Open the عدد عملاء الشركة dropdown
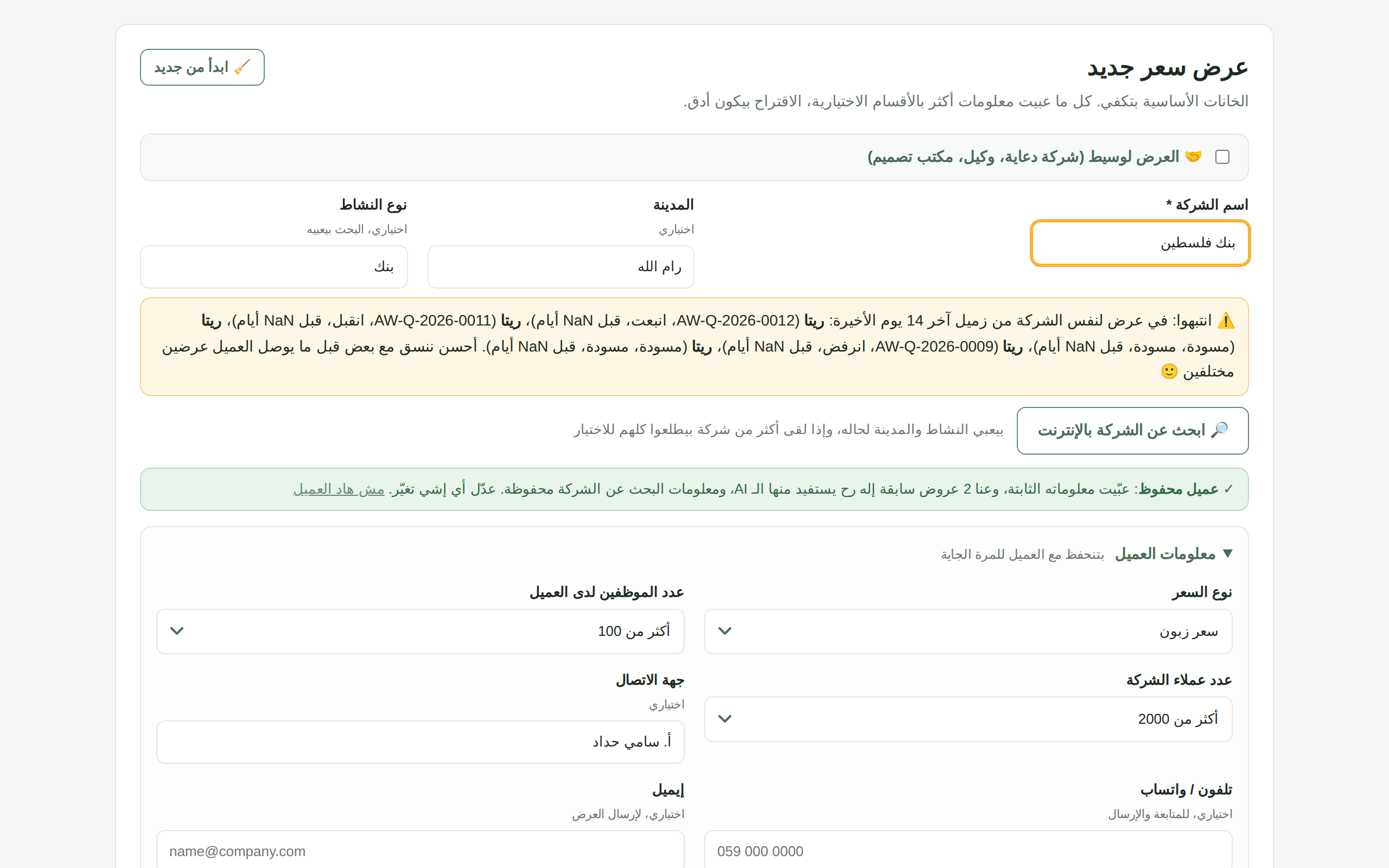 click(x=969, y=719)
